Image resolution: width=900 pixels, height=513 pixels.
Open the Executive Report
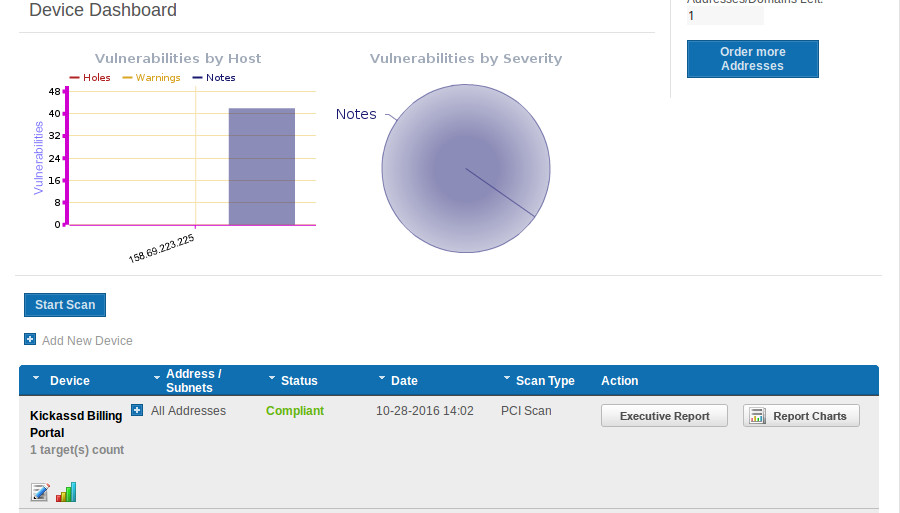coord(664,415)
